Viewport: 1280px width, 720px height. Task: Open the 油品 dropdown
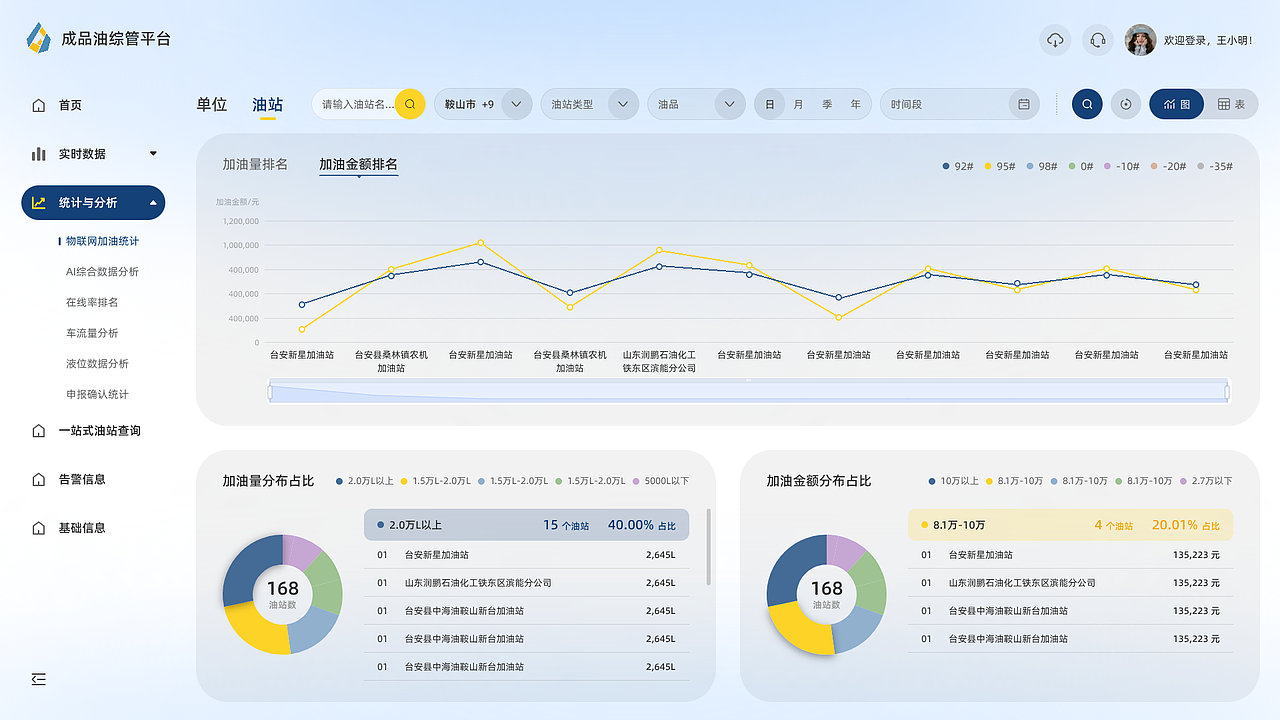pos(697,104)
